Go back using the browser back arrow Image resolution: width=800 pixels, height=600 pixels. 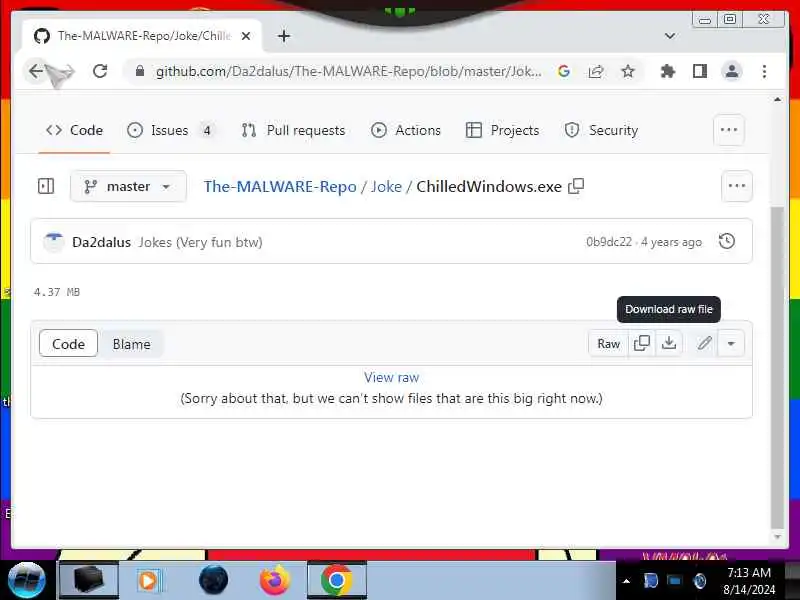coord(36,71)
